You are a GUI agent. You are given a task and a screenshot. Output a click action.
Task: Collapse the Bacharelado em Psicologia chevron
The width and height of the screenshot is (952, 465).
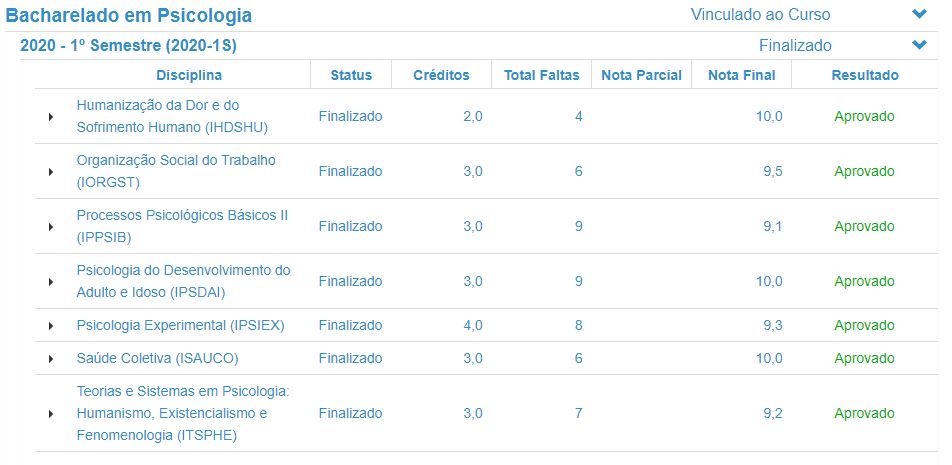pyautogui.click(x=920, y=14)
